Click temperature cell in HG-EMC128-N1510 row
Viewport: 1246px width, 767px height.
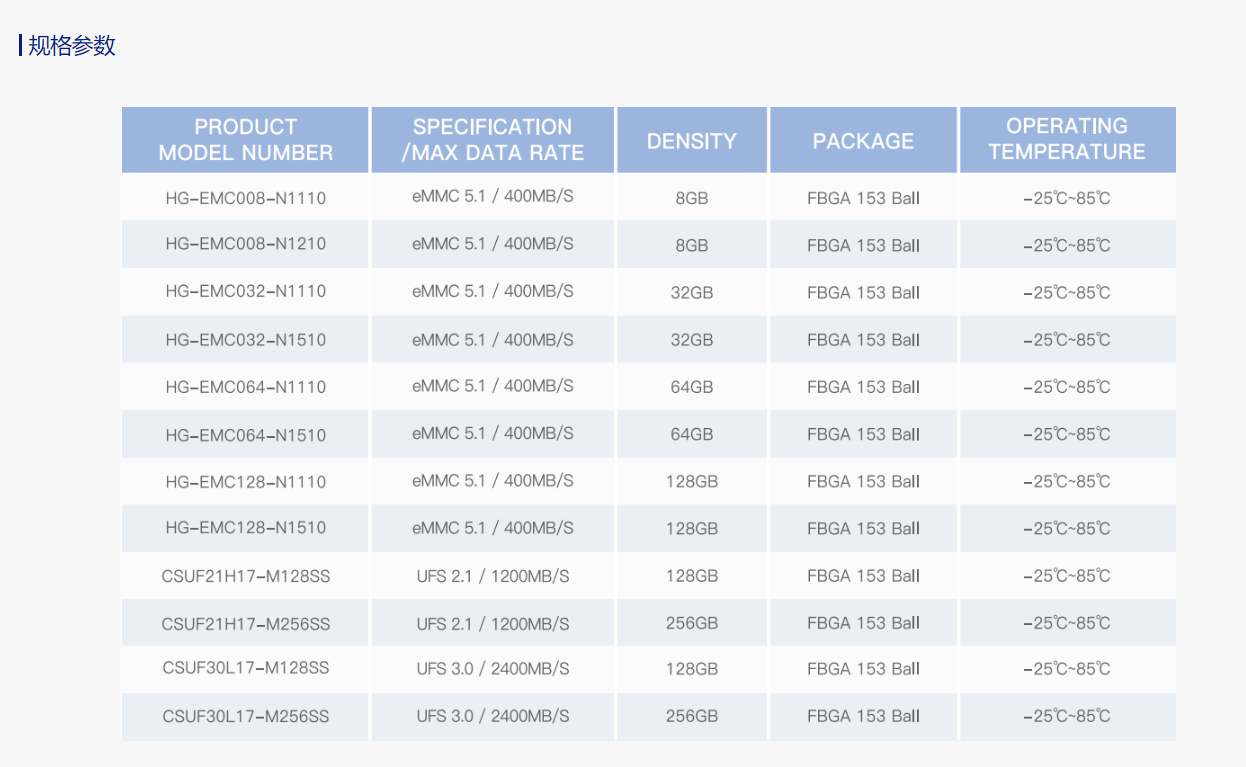coord(1067,528)
